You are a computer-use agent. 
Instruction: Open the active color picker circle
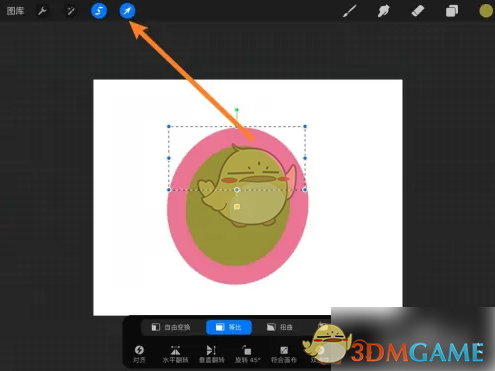point(486,11)
